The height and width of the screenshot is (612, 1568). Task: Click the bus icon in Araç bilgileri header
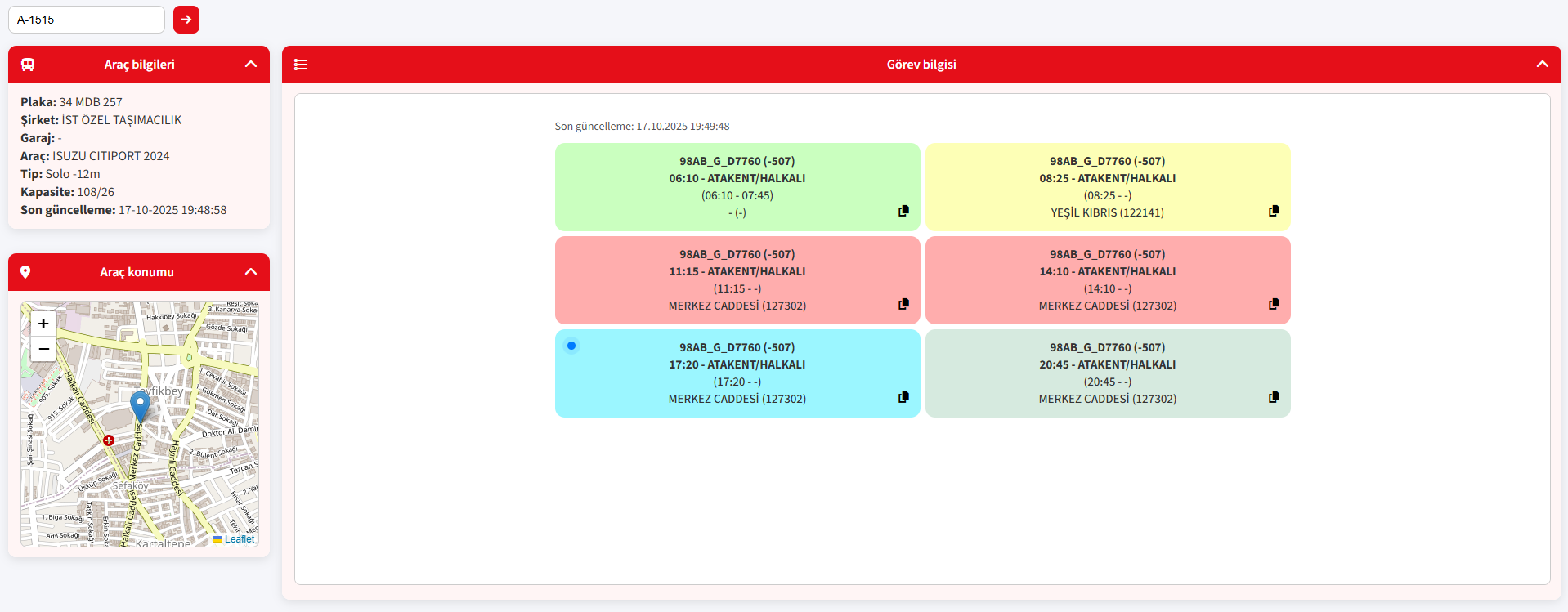[x=28, y=65]
